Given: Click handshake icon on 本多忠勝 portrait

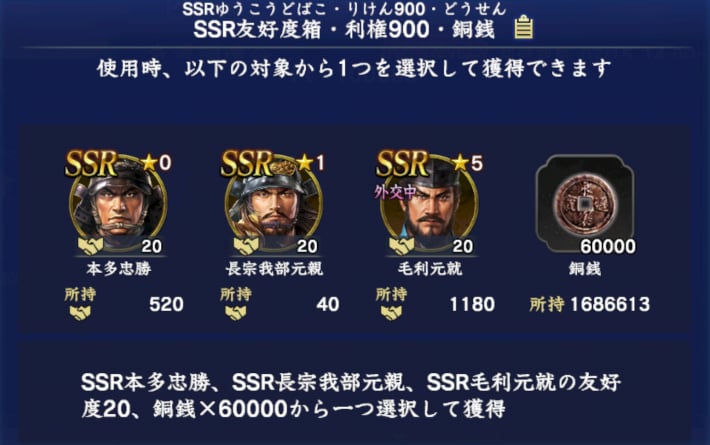Looking at the screenshot, I should click(x=91, y=246).
